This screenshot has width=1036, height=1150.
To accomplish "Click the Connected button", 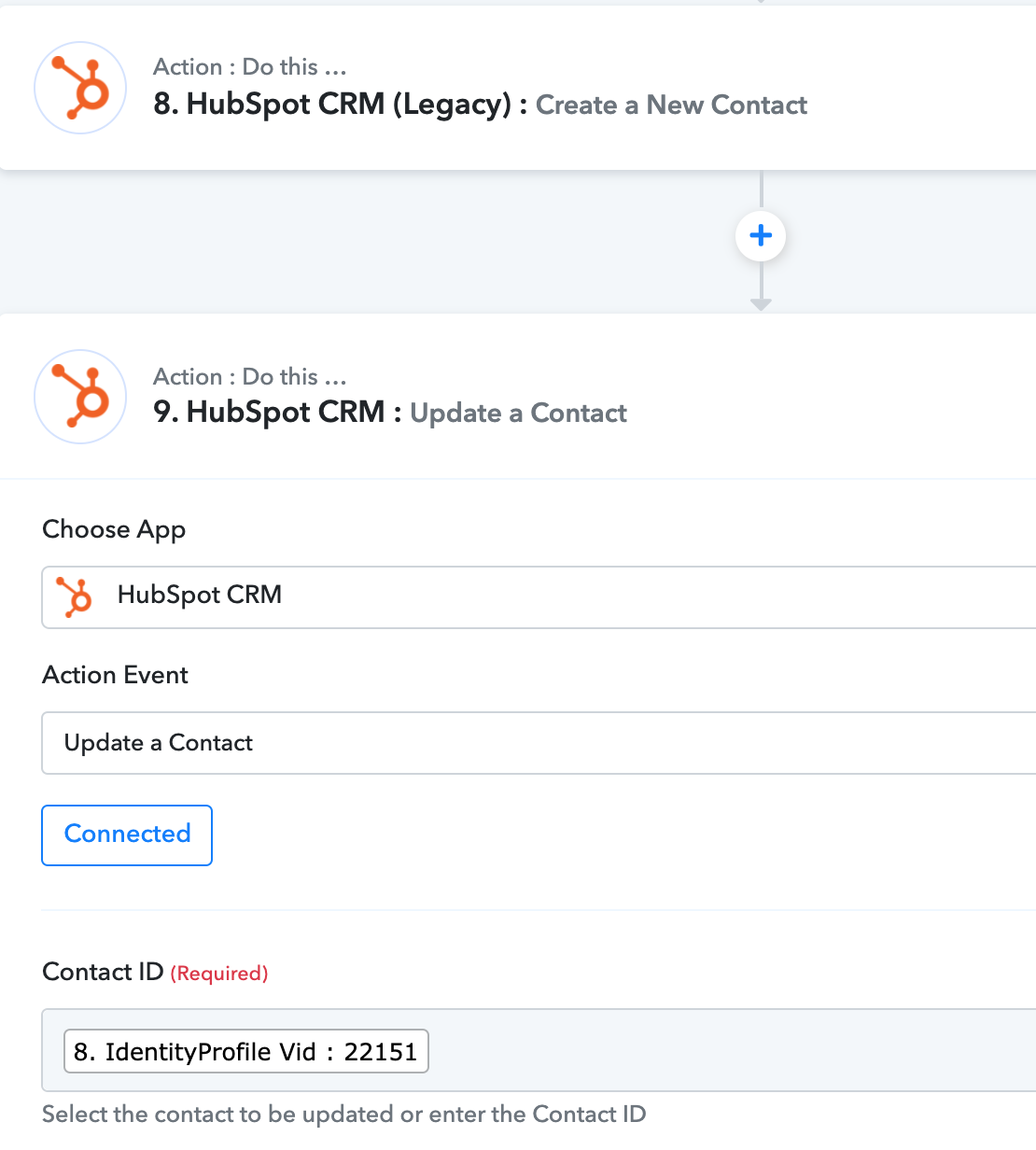I will click(127, 834).
